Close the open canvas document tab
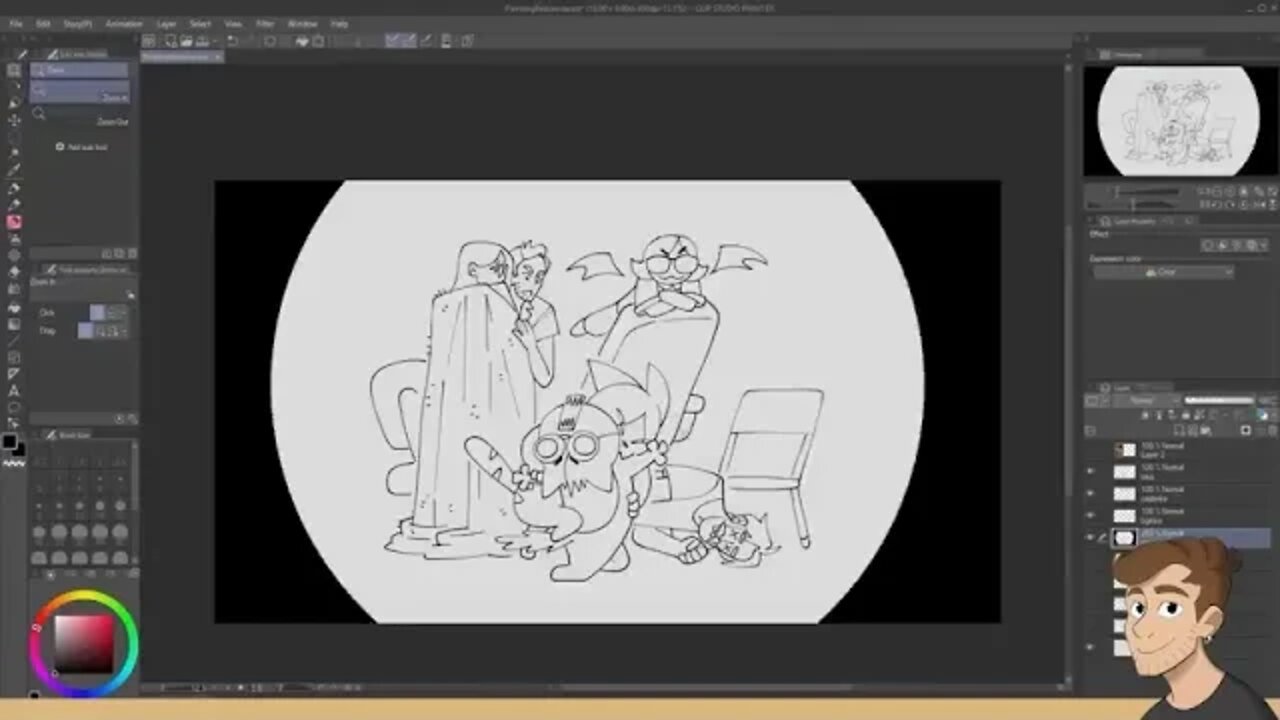1280x720 pixels. point(218,57)
